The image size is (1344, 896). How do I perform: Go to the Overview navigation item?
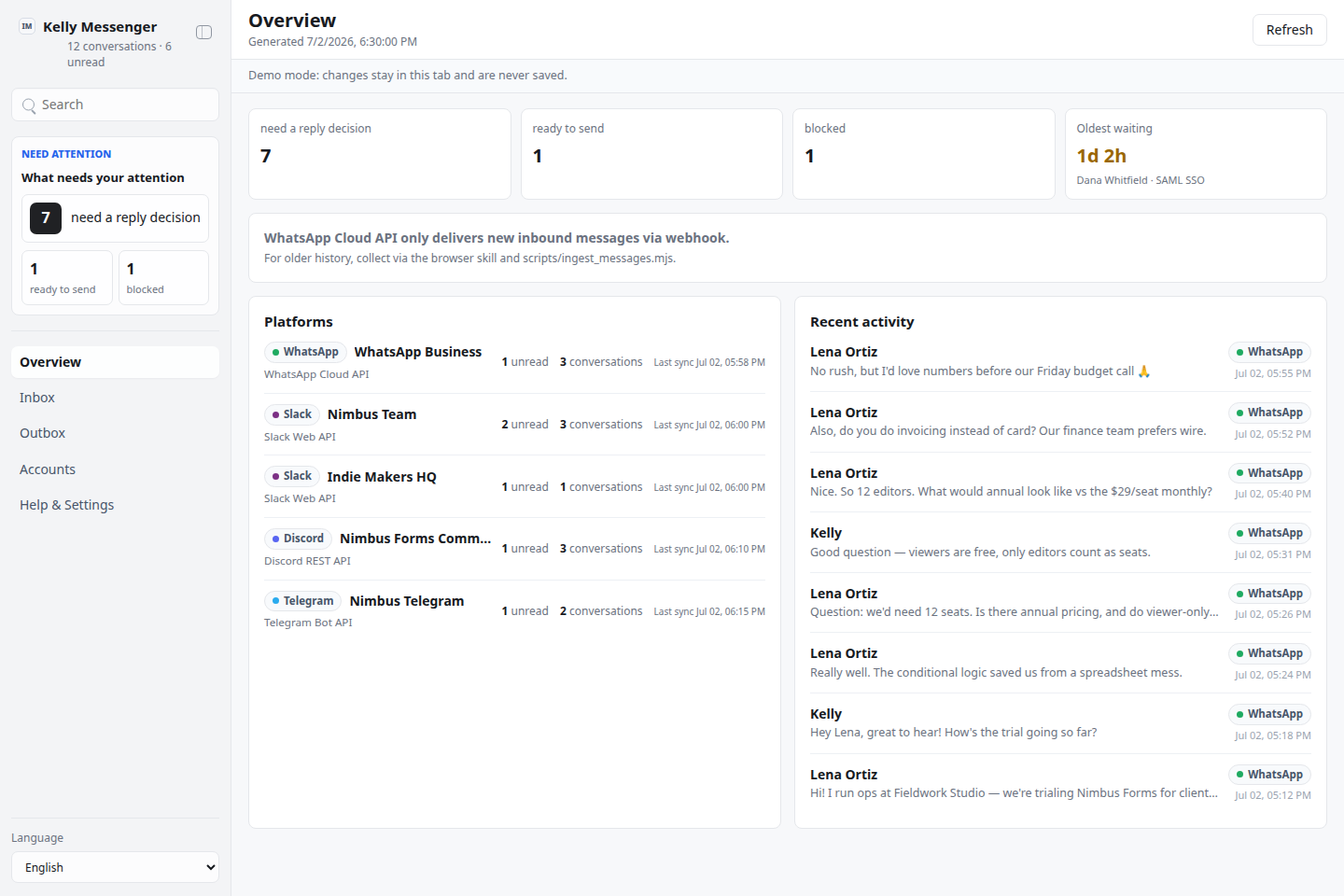coord(115,362)
